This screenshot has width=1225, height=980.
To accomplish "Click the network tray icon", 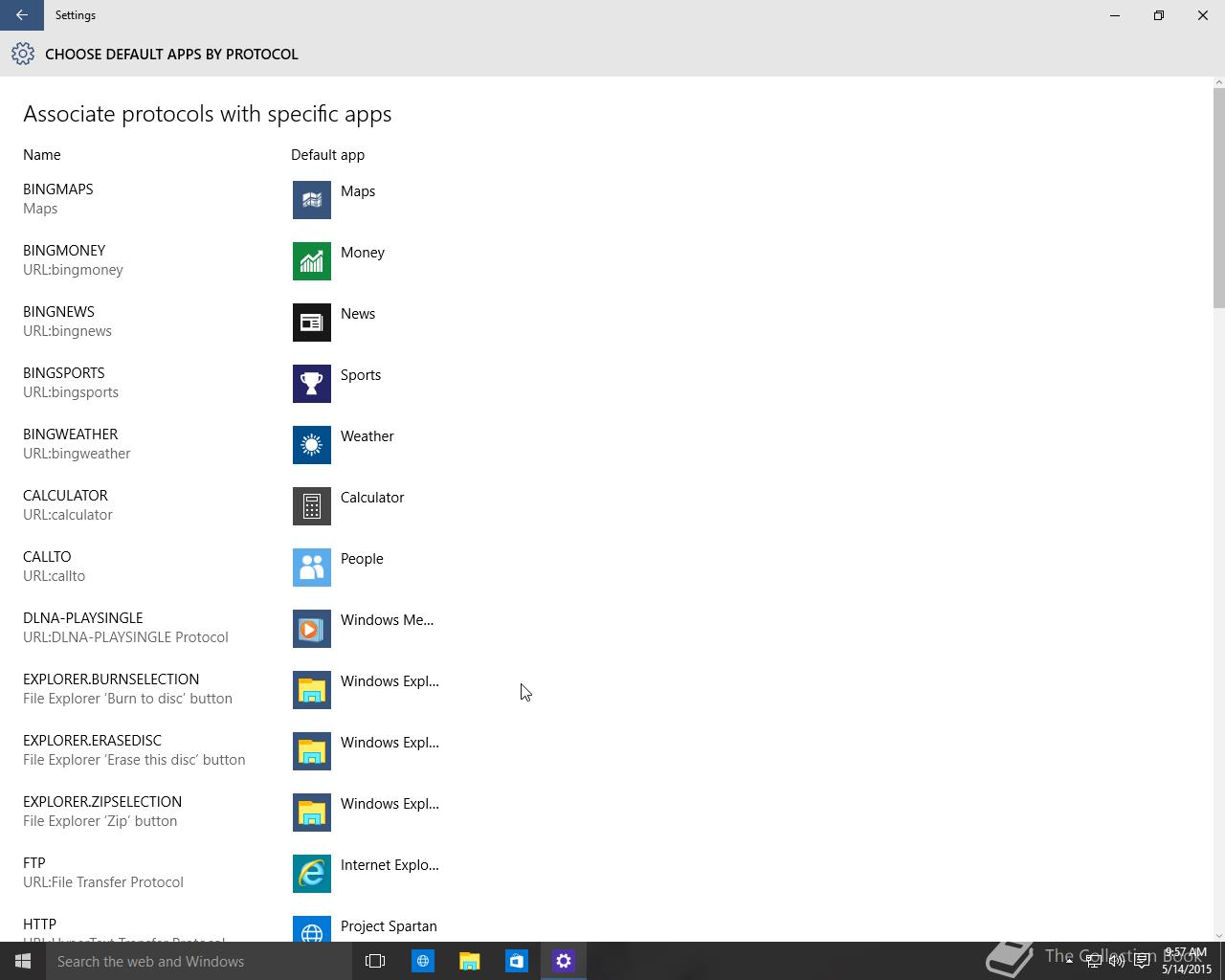I will (1093, 961).
